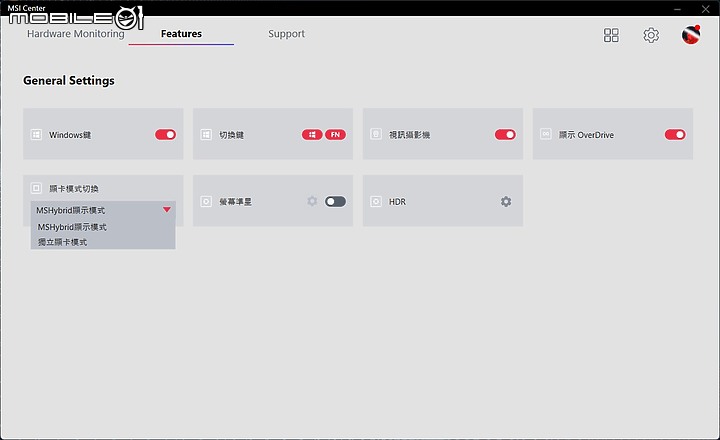Screen dimensions: 720x440
Task: Click the Windows鍵 card icon
Action: [36, 135]
